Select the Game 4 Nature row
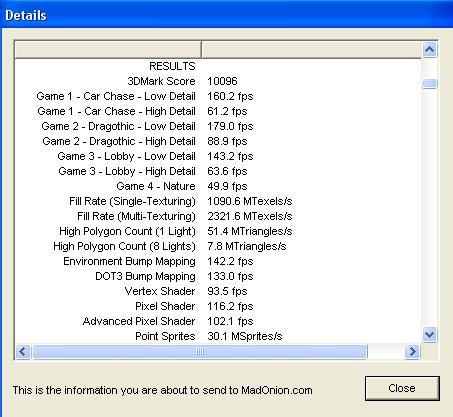The height and width of the screenshot is (417, 453). point(218,186)
